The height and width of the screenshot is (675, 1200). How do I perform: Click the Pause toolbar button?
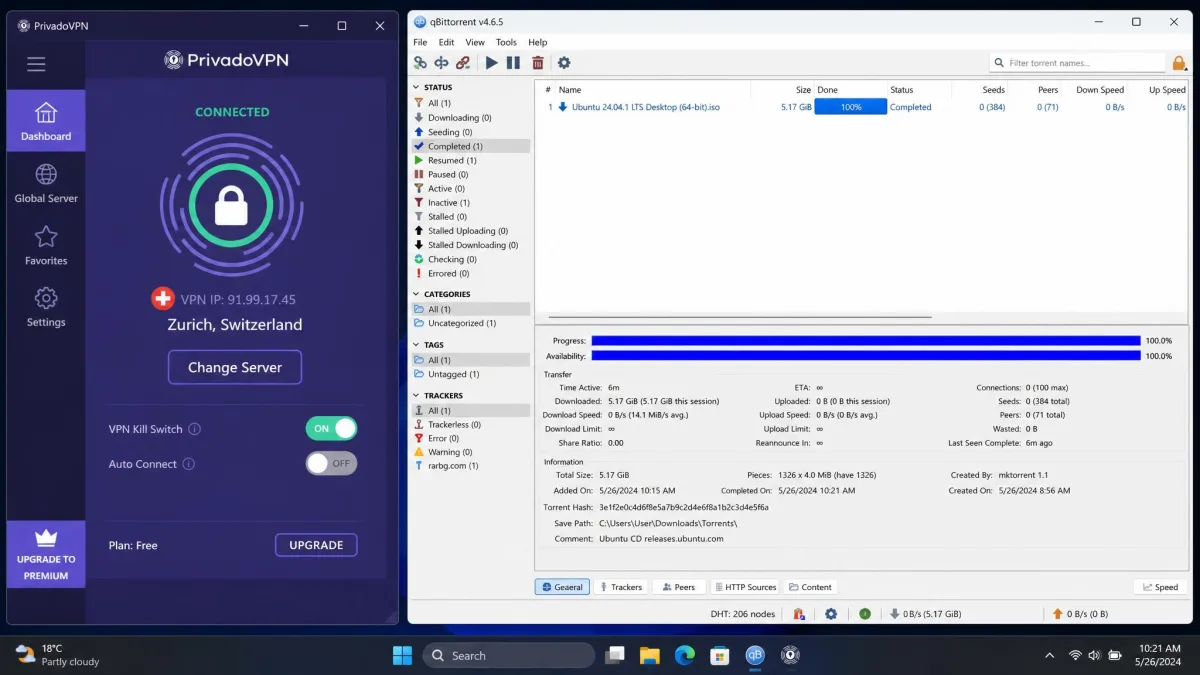(513, 62)
